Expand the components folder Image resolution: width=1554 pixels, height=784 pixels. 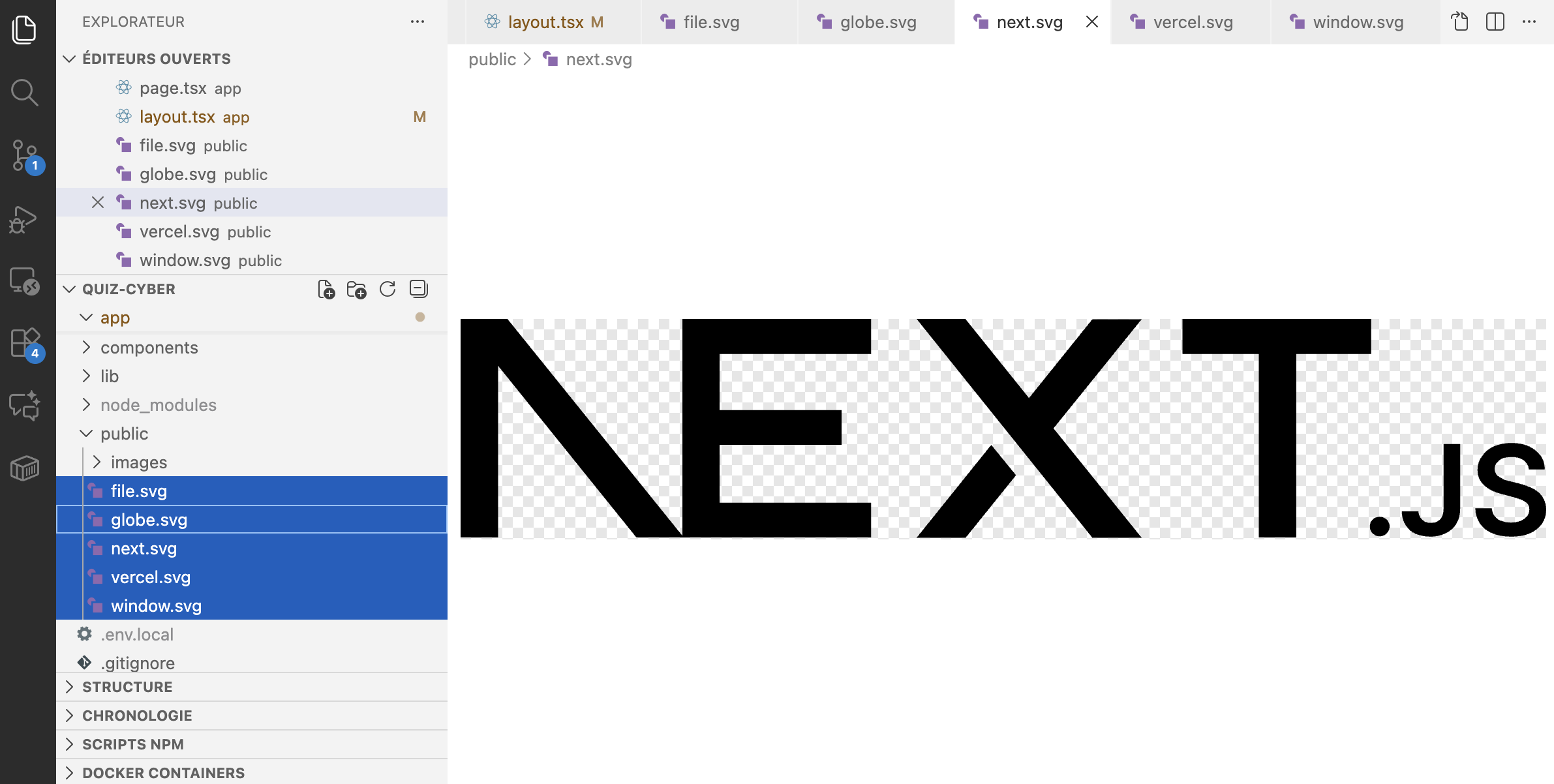[149, 348]
